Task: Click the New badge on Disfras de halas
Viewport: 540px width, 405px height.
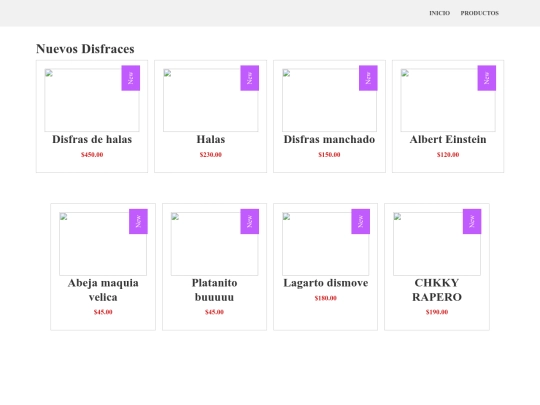Action: click(131, 78)
